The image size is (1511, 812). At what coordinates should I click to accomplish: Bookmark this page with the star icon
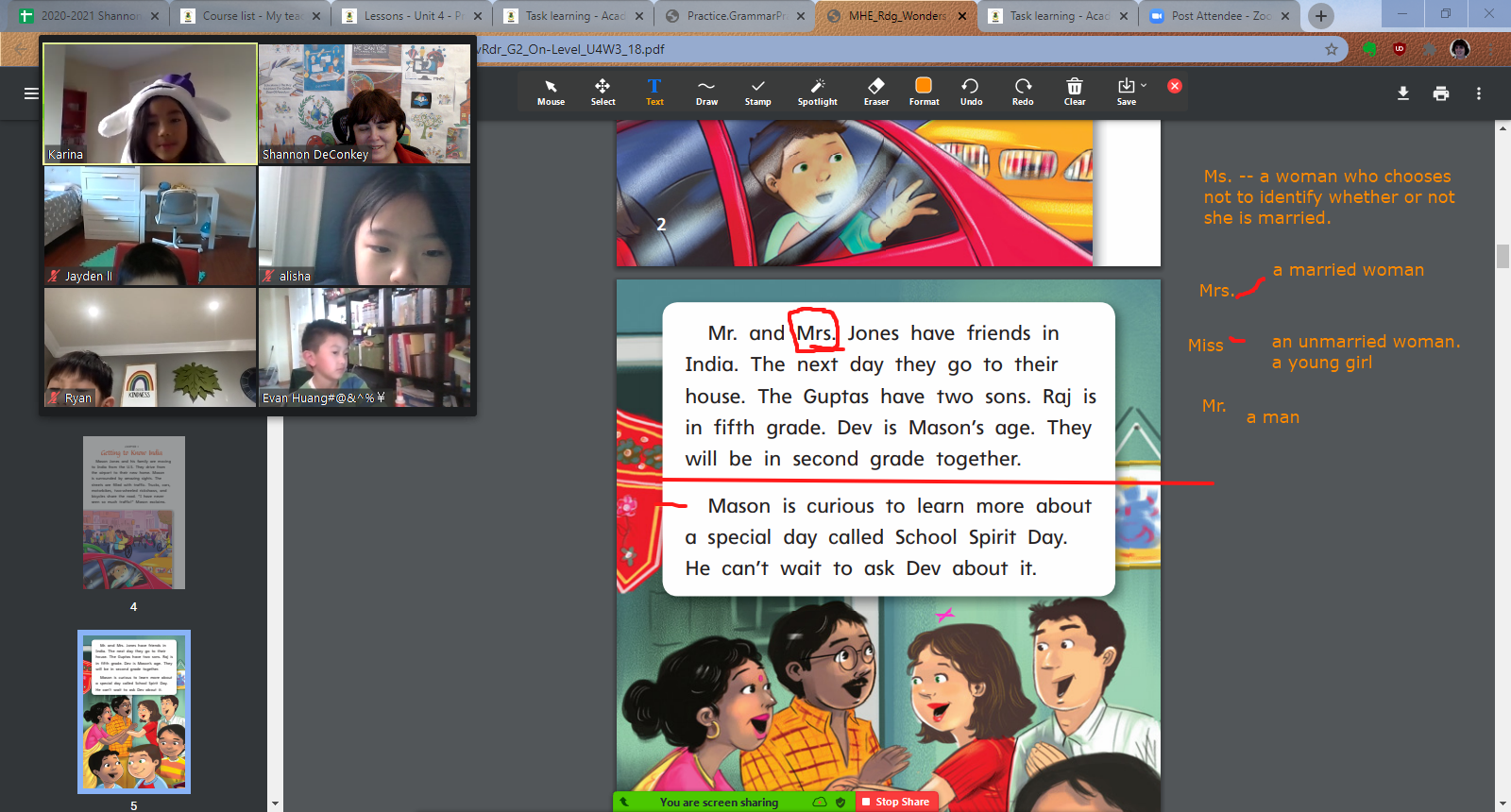(x=1332, y=49)
